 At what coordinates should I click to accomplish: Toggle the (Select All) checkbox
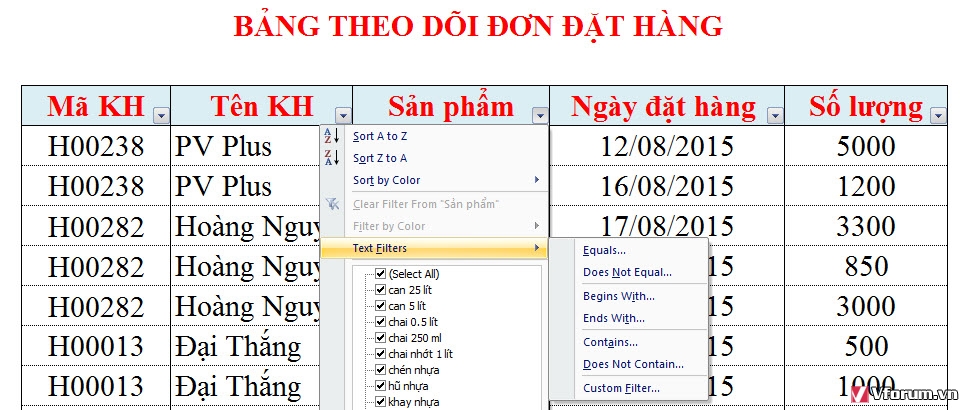coord(380,274)
